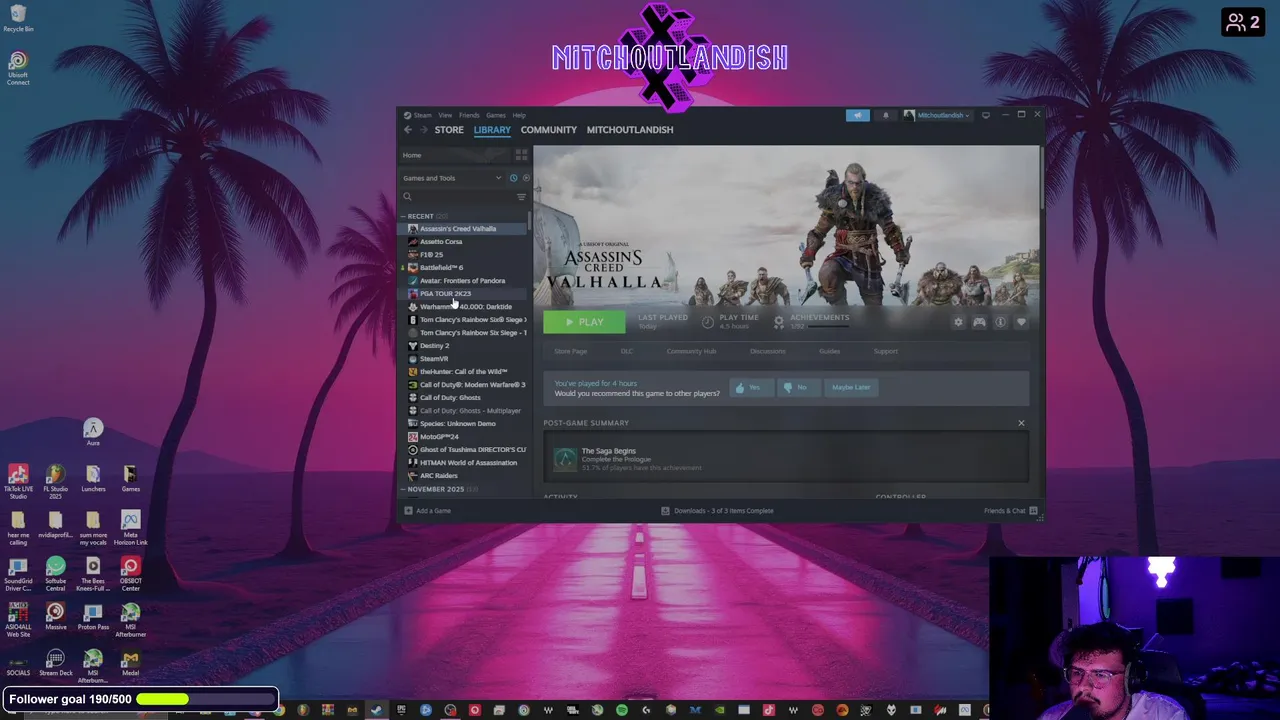Select Assetto Corsa in the library
Image resolution: width=1280 pixels, height=720 pixels.
[x=441, y=242]
